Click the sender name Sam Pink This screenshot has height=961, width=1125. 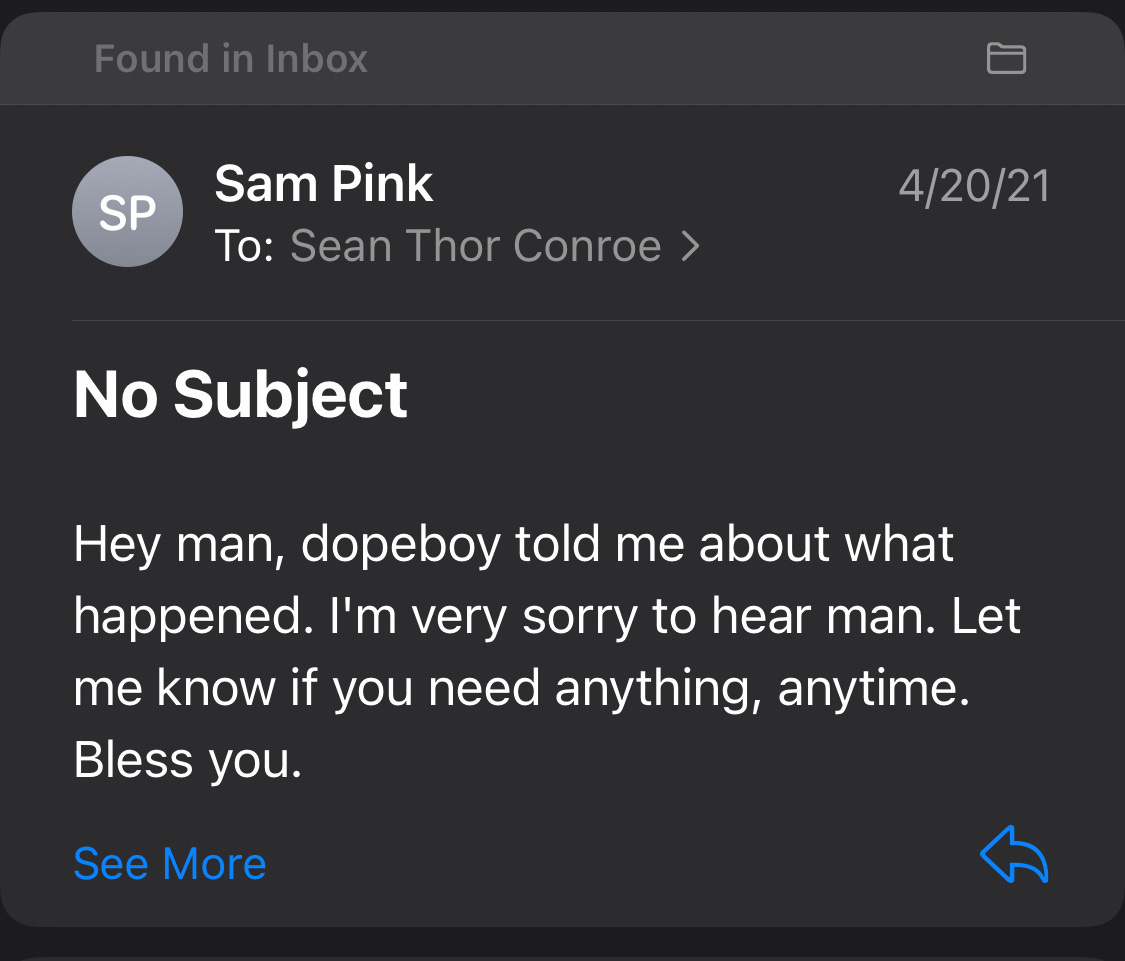coord(323,183)
